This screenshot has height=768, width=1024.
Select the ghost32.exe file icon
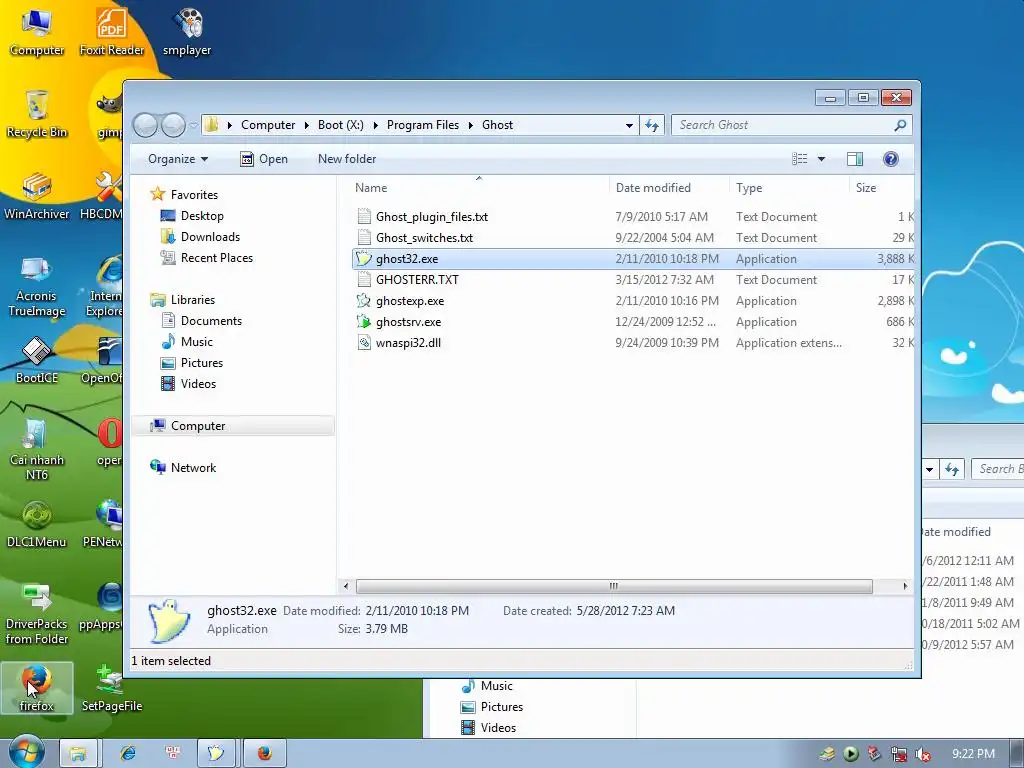pyautogui.click(x=364, y=259)
